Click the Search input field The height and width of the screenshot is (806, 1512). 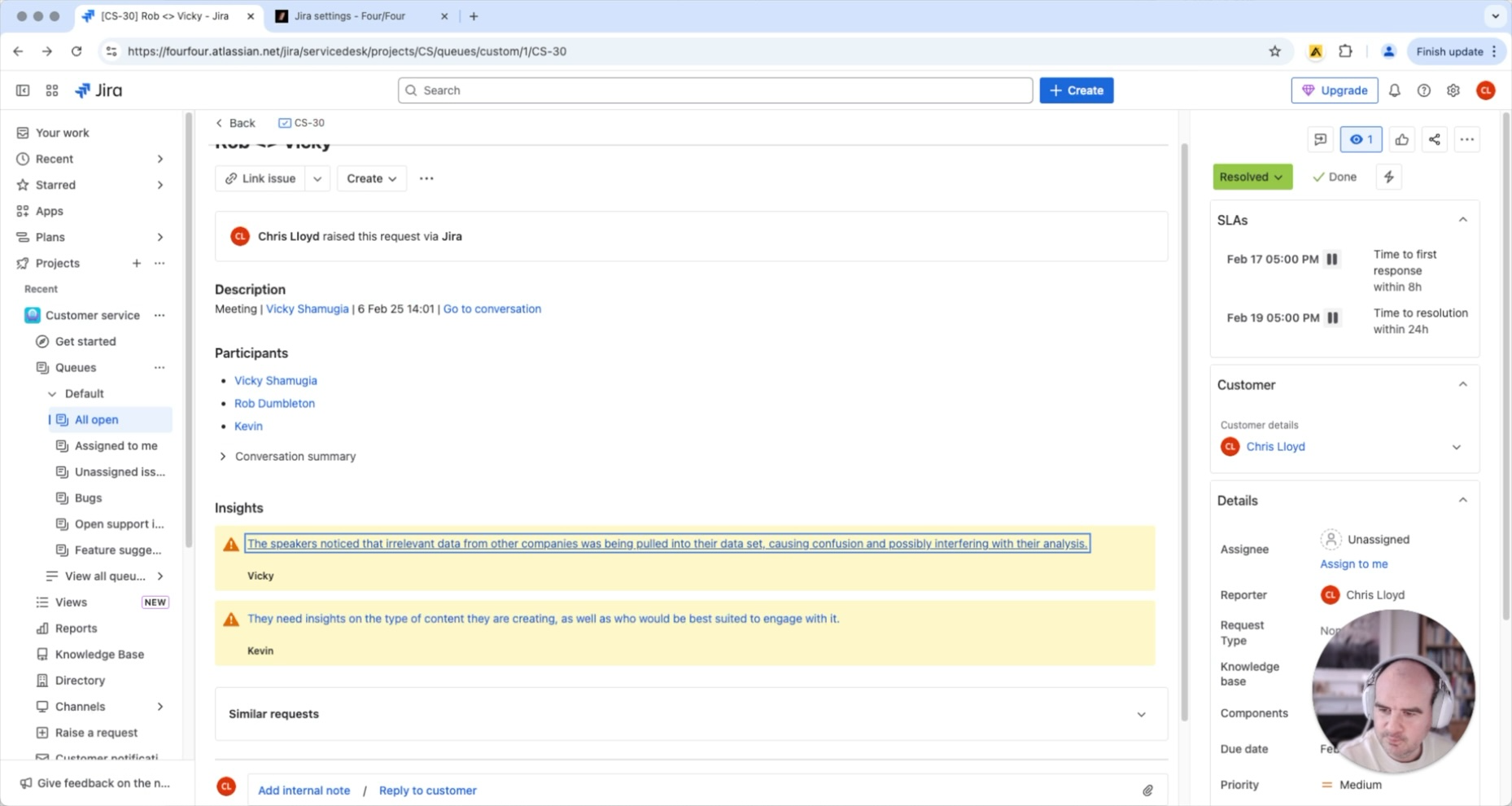[x=714, y=90]
